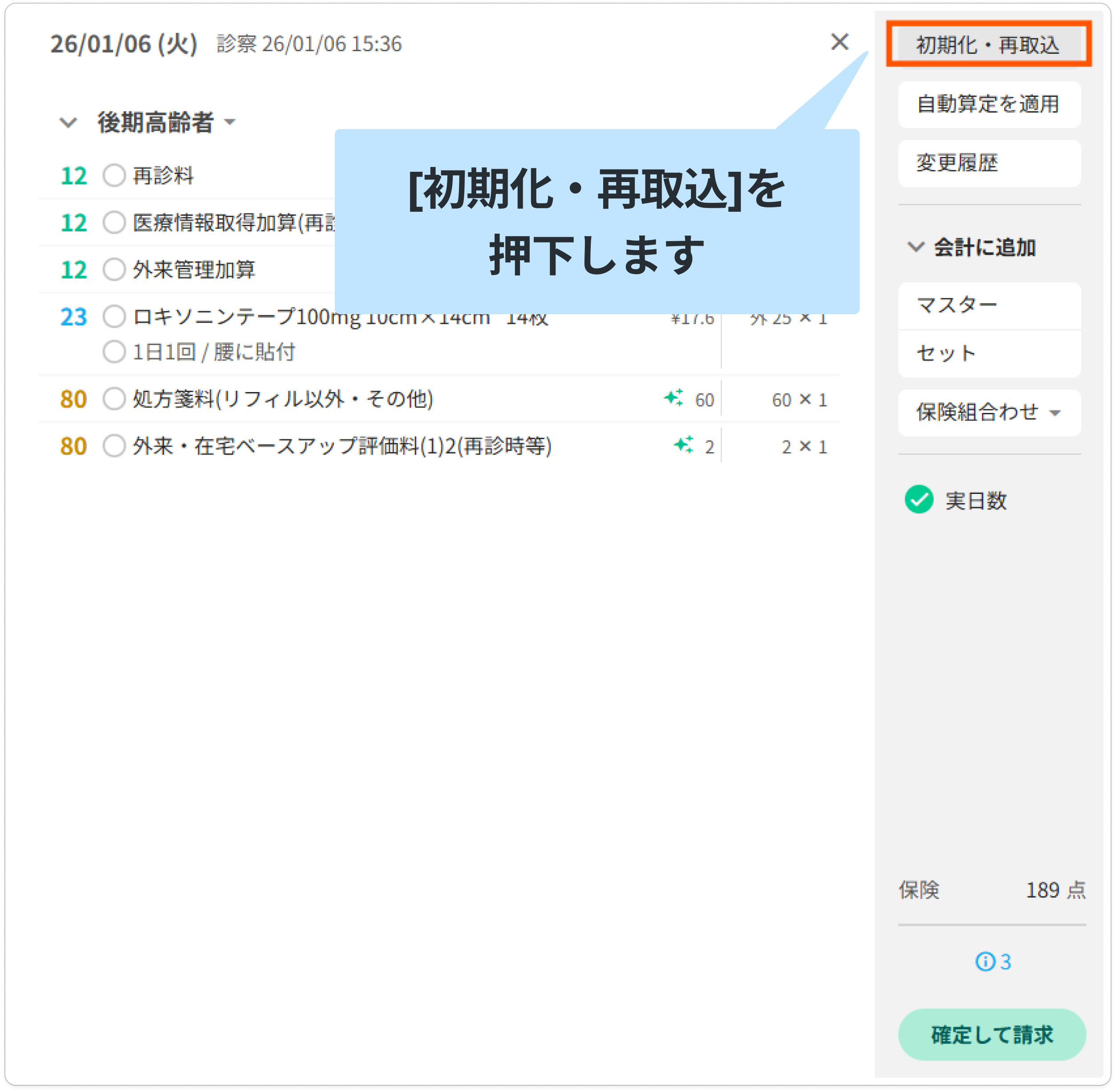Select the セット menu item
The width and height of the screenshot is (1116, 1092).
(x=988, y=353)
